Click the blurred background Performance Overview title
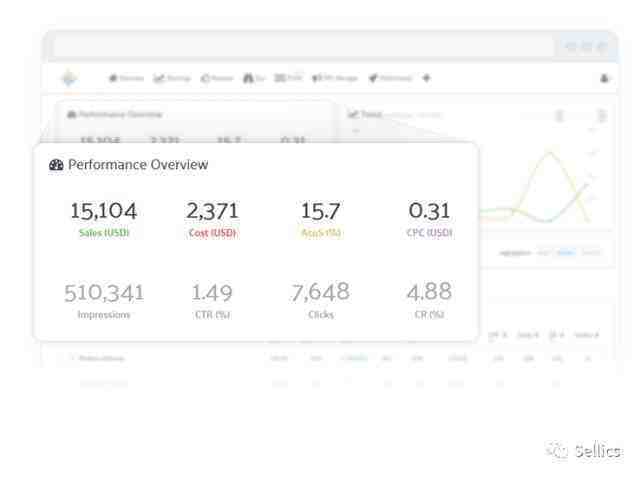Image resolution: width=640 pixels, height=477 pixels. tap(120, 114)
